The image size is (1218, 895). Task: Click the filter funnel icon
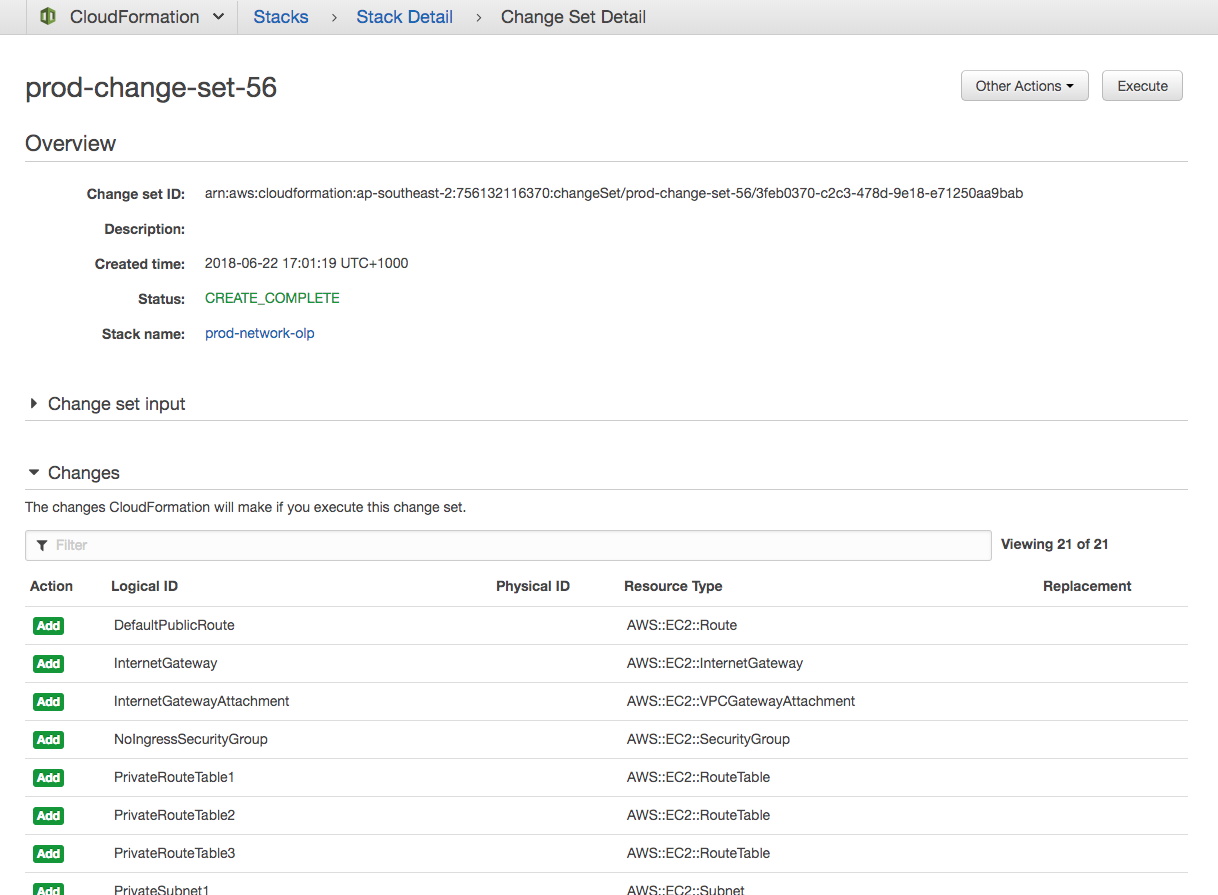point(42,545)
